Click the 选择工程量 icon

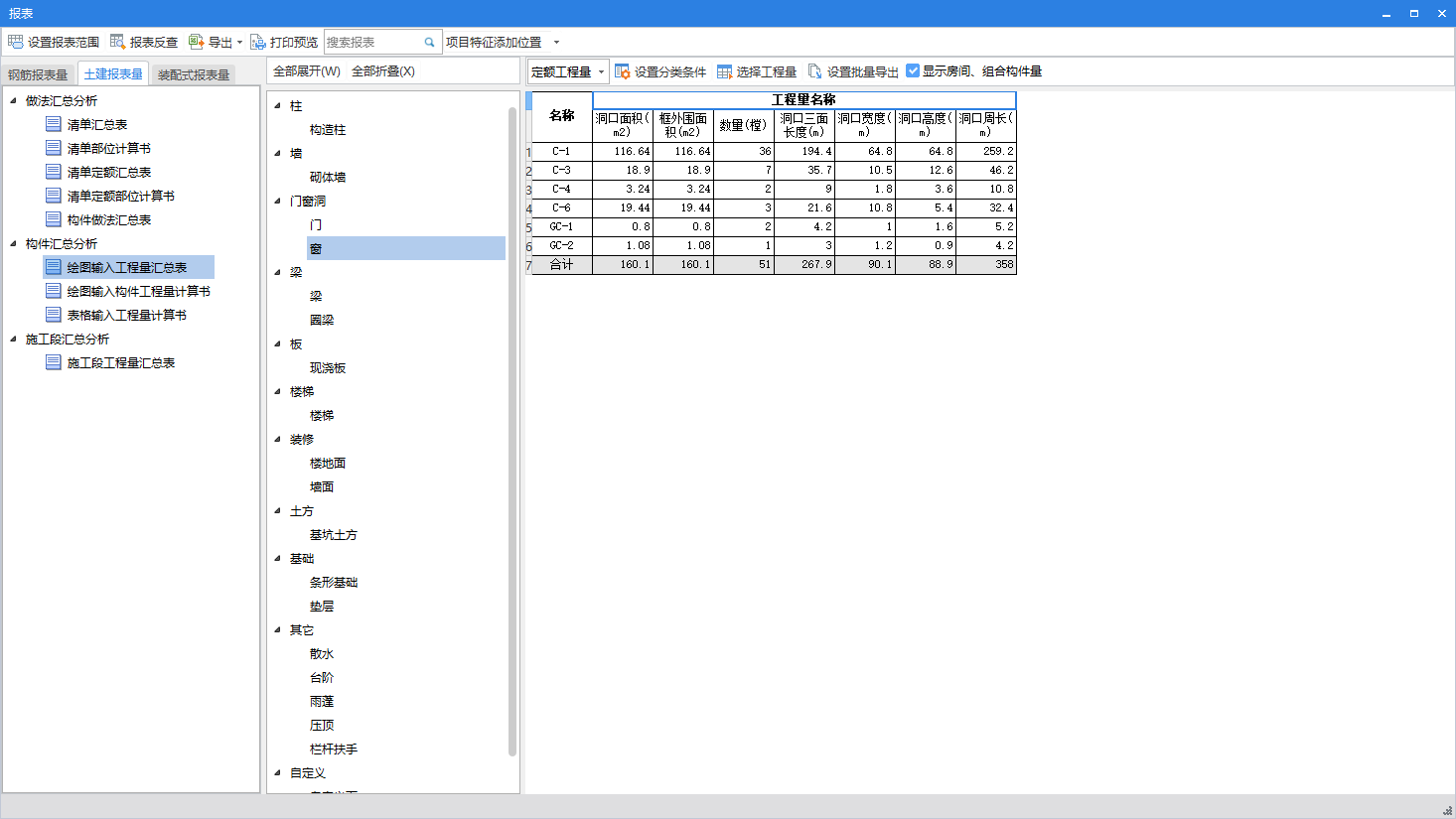[724, 71]
